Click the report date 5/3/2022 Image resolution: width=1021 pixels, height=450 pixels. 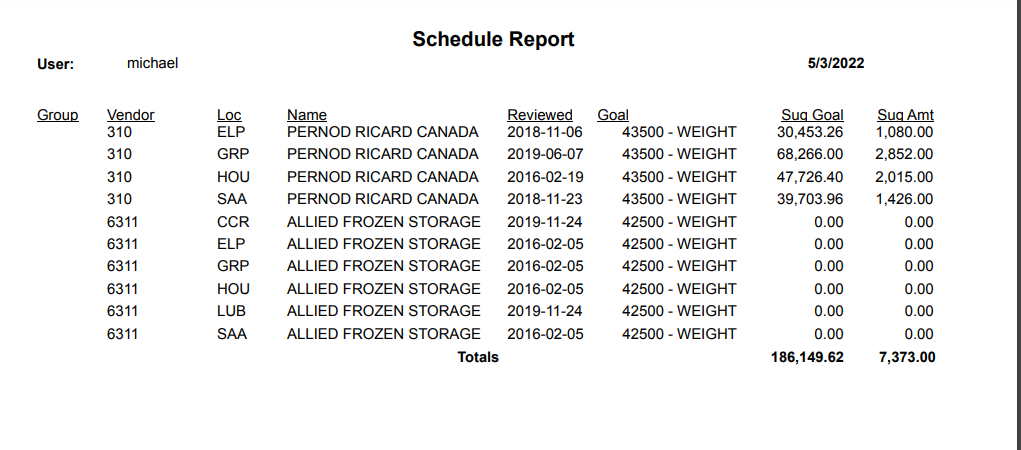tap(836, 63)
